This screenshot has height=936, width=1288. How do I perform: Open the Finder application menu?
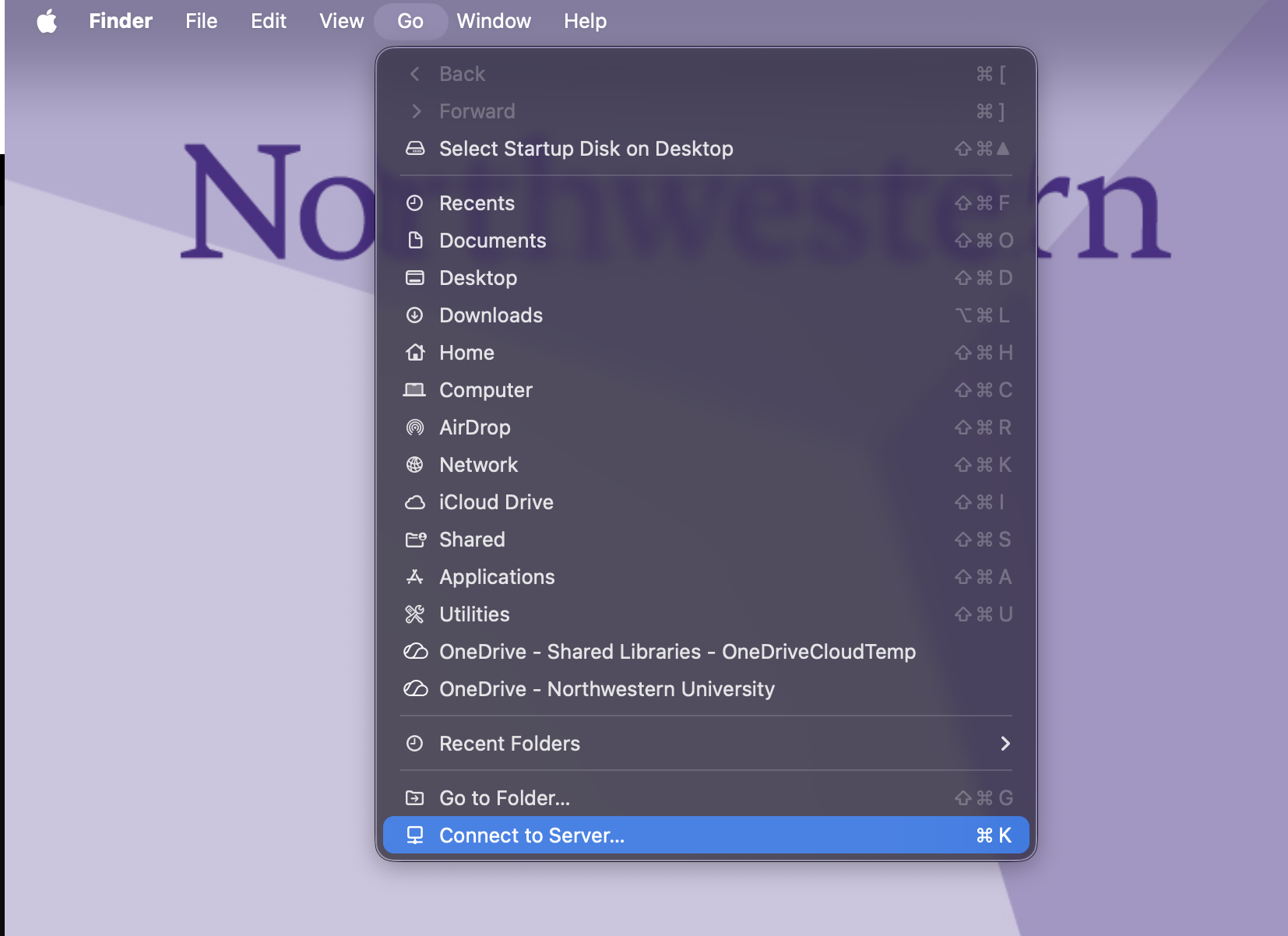tap(121, 21)
